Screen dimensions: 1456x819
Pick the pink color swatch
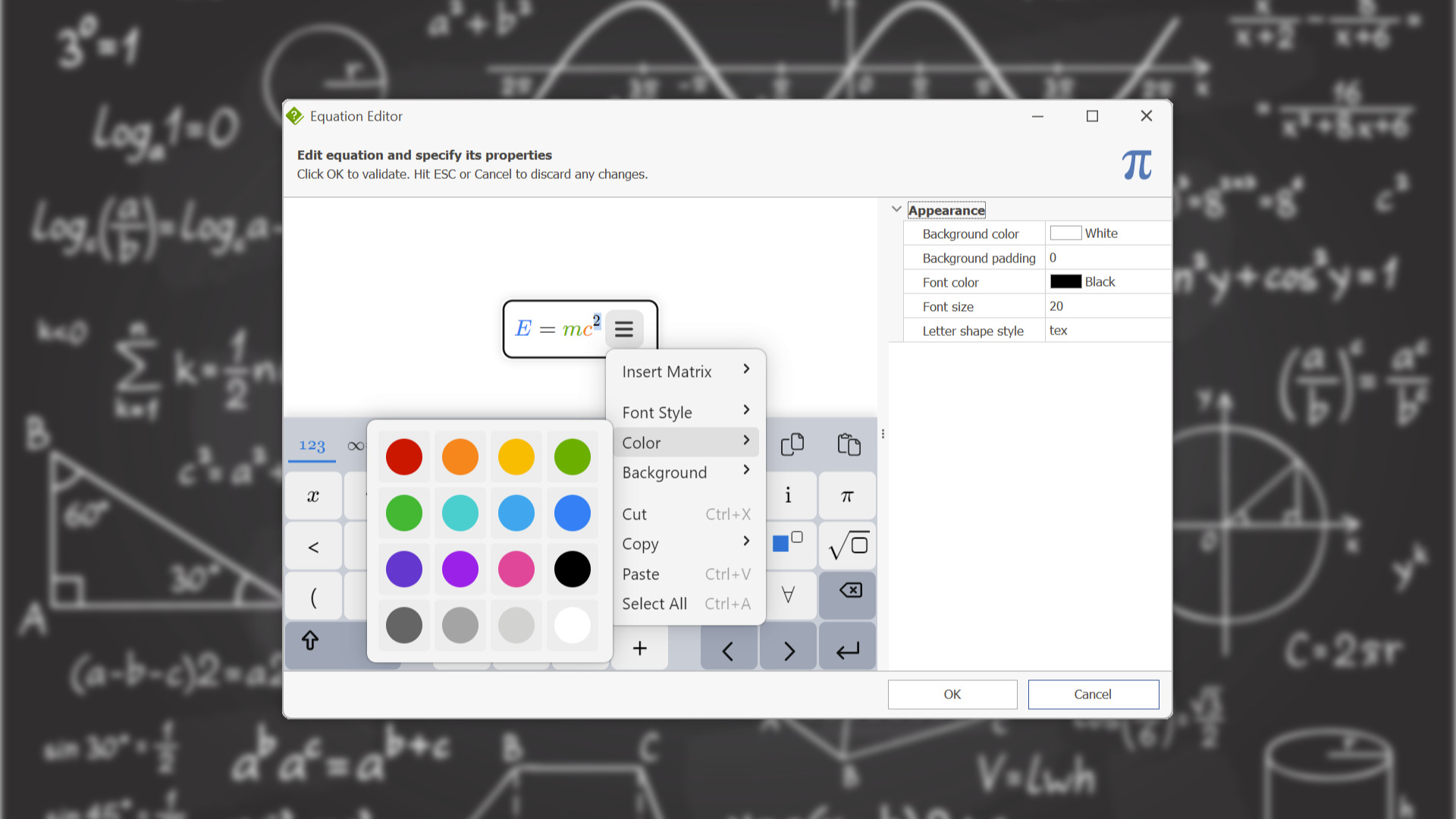click(x=516, y=570)
